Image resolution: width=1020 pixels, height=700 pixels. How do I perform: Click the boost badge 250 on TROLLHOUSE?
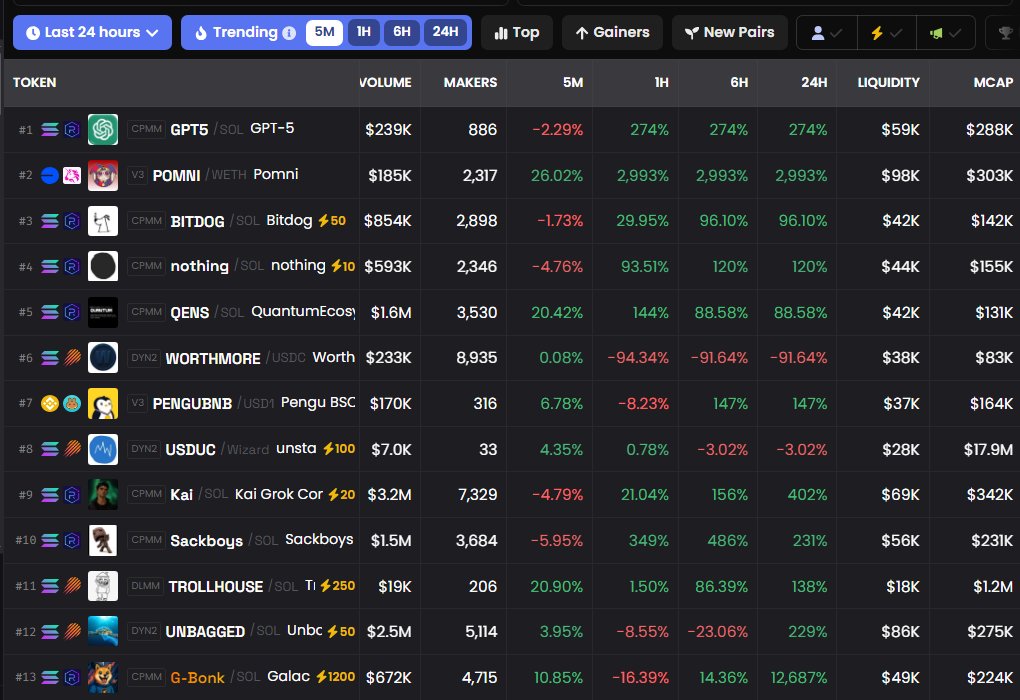(x=338, y=586)
